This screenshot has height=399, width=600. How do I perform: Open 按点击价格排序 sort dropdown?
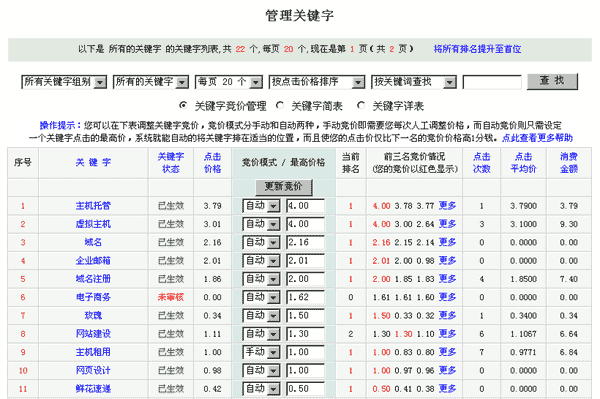pos(317,82)
